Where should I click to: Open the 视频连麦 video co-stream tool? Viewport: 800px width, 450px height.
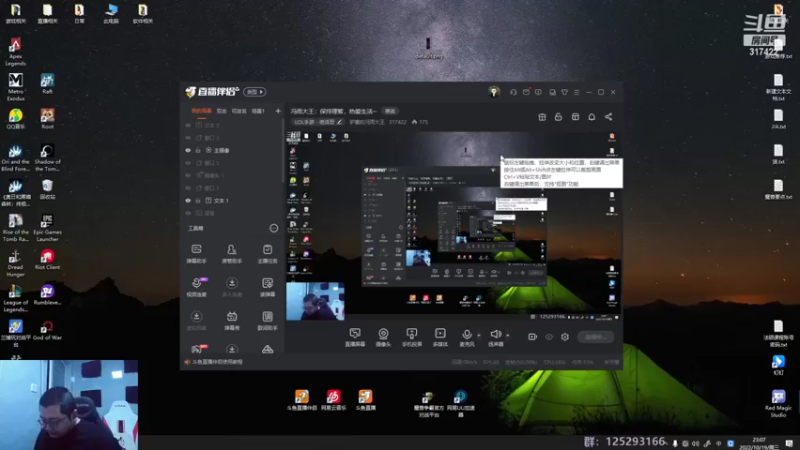pyautogui.click(x=196, y=287)
